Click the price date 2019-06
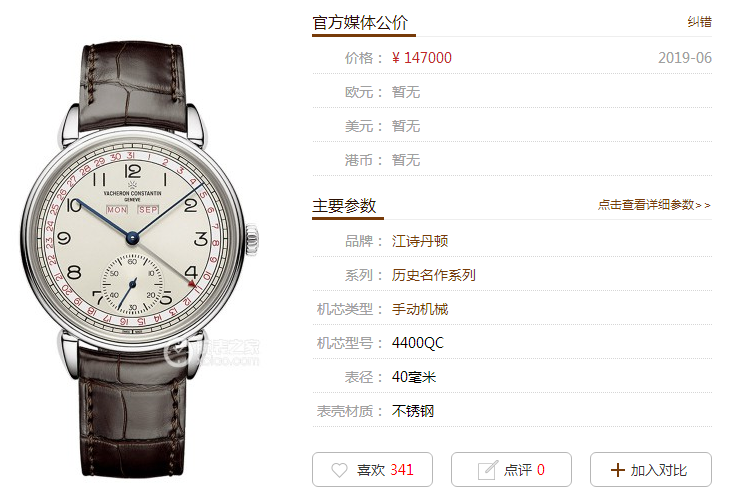The image size is (732, 501). pyautogui.click(x=685, y=58)
